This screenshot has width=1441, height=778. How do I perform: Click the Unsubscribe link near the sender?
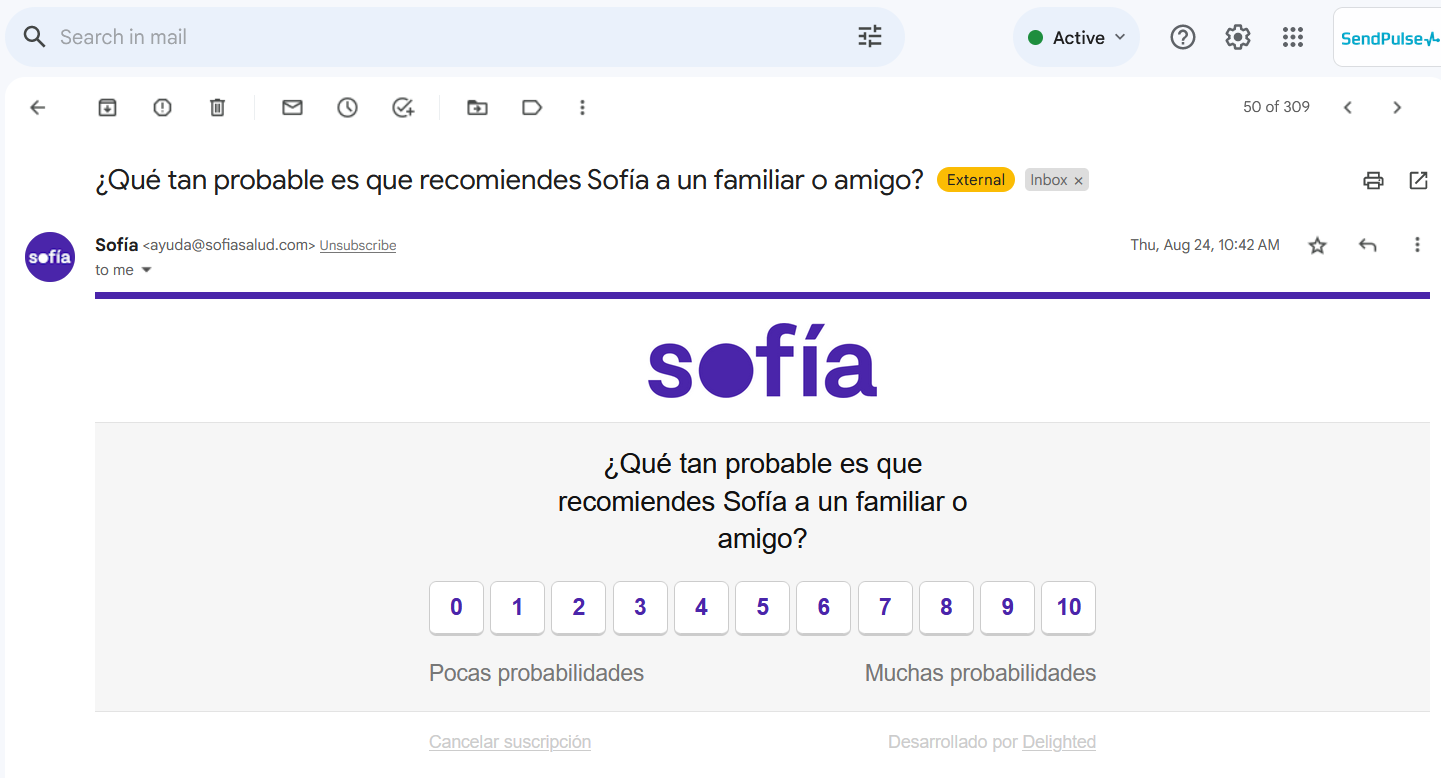pyautogui.click(x=358, y=245)
